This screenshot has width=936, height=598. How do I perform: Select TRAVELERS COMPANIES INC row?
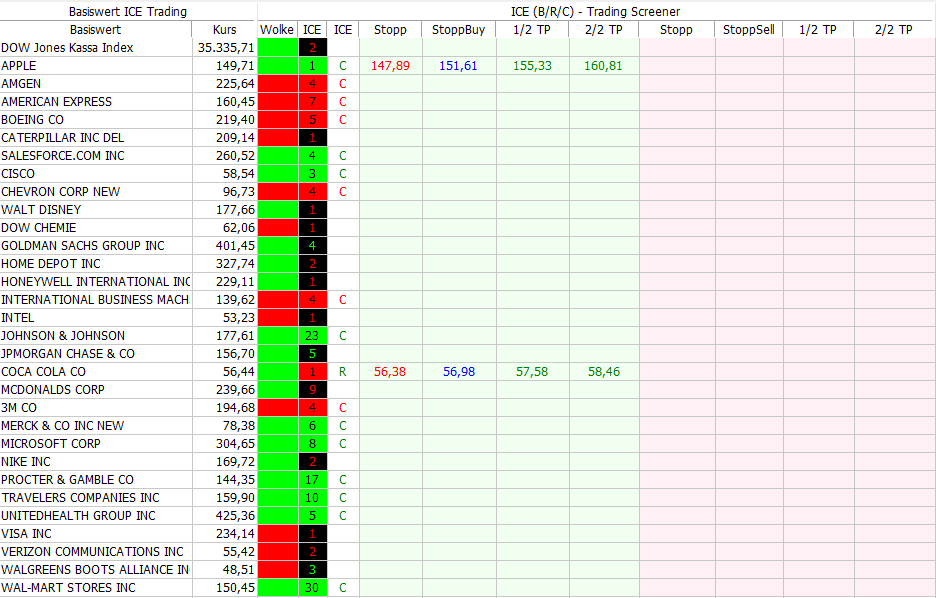tap(80, 498)
